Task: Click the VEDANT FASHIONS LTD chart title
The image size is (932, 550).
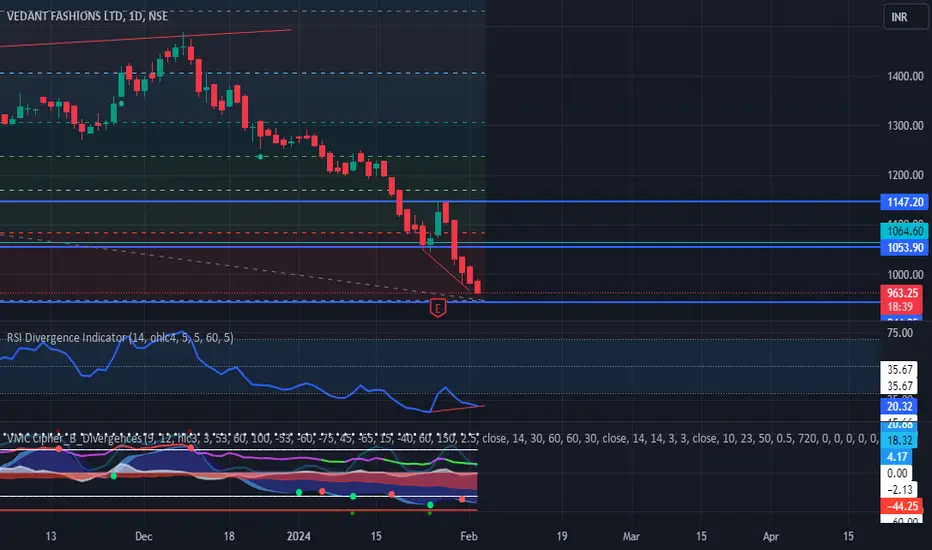Action: (87, 16)
